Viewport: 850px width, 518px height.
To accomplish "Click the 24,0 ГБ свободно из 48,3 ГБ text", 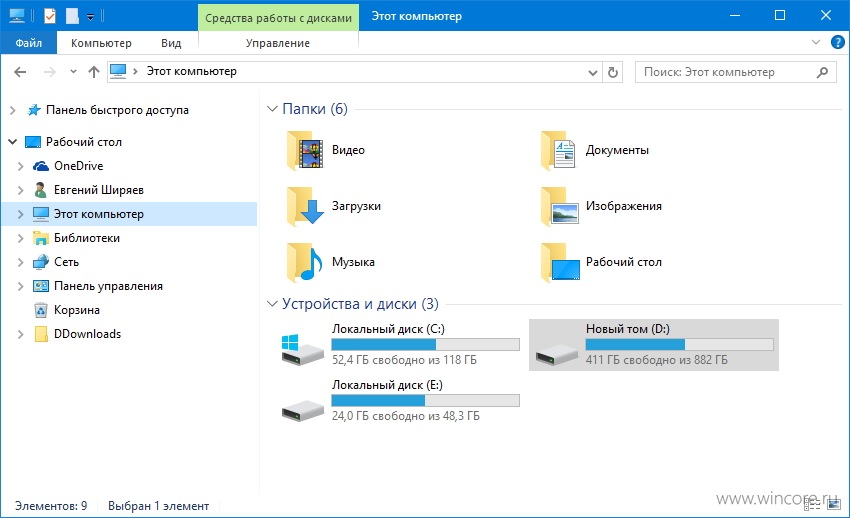I will pyautogui.click(x=405, y=416).
